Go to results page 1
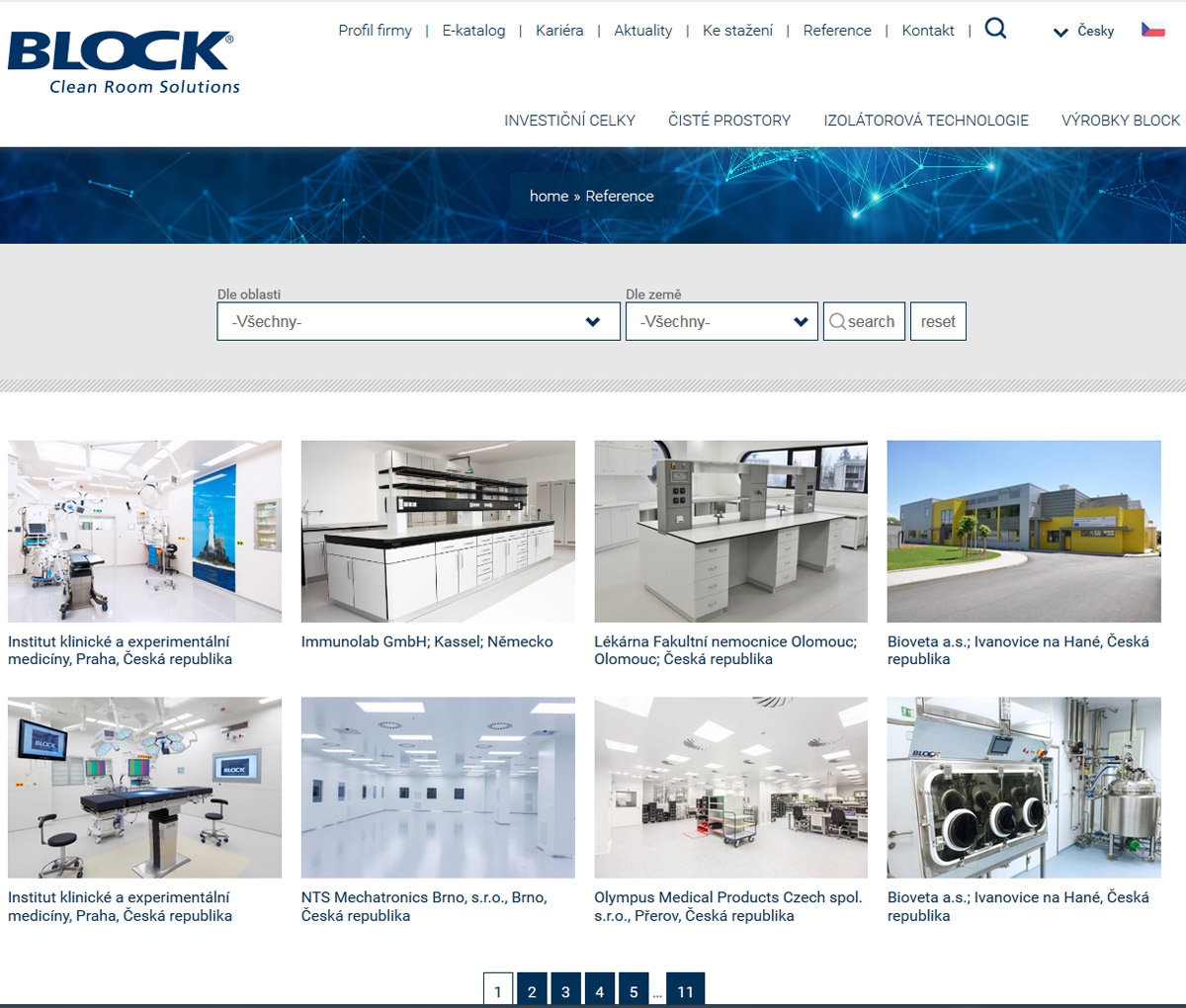1186x1008 pixels. click(498, 990)
